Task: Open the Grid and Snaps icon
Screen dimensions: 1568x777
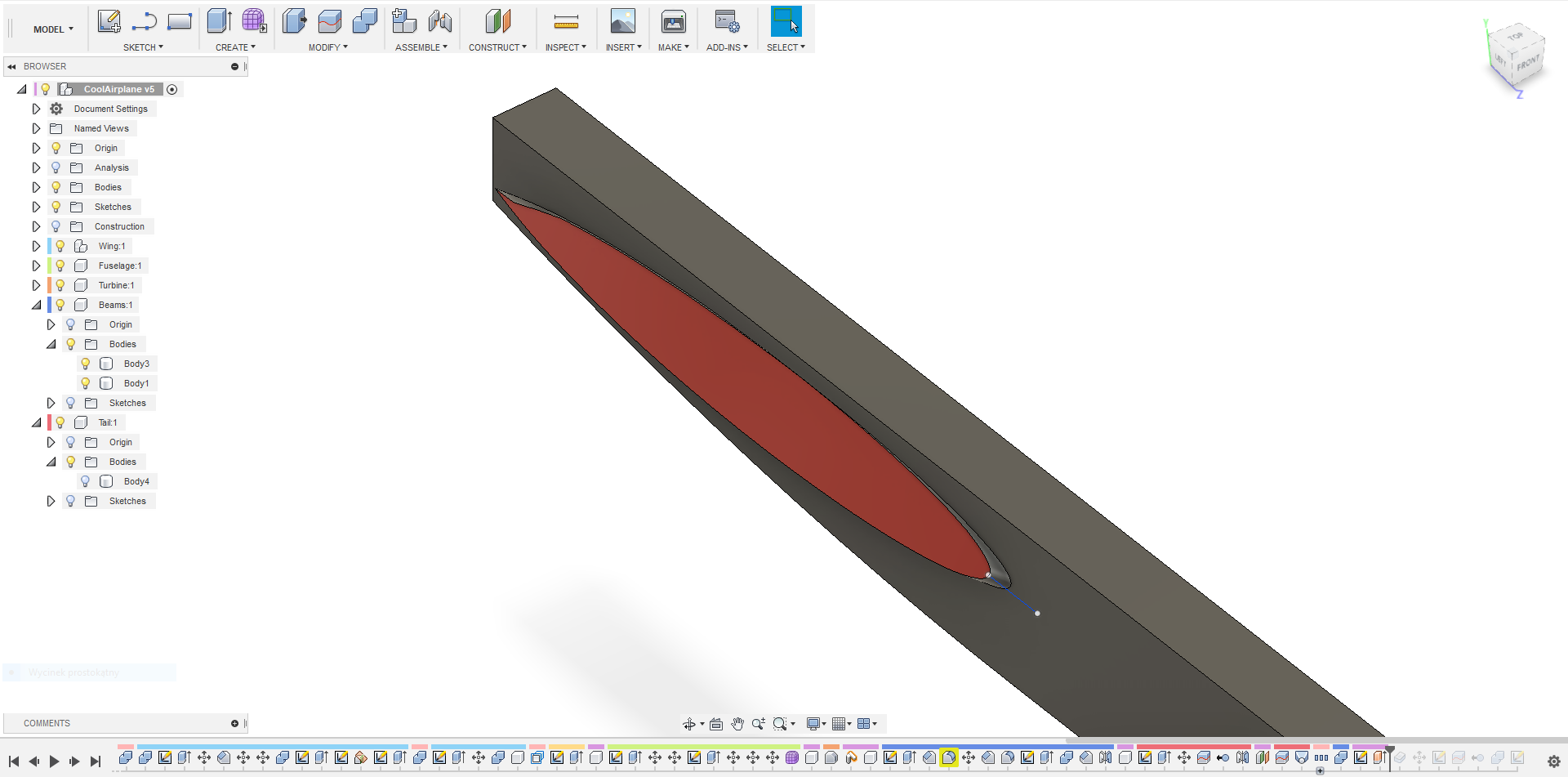Action: tap(838, 724)
